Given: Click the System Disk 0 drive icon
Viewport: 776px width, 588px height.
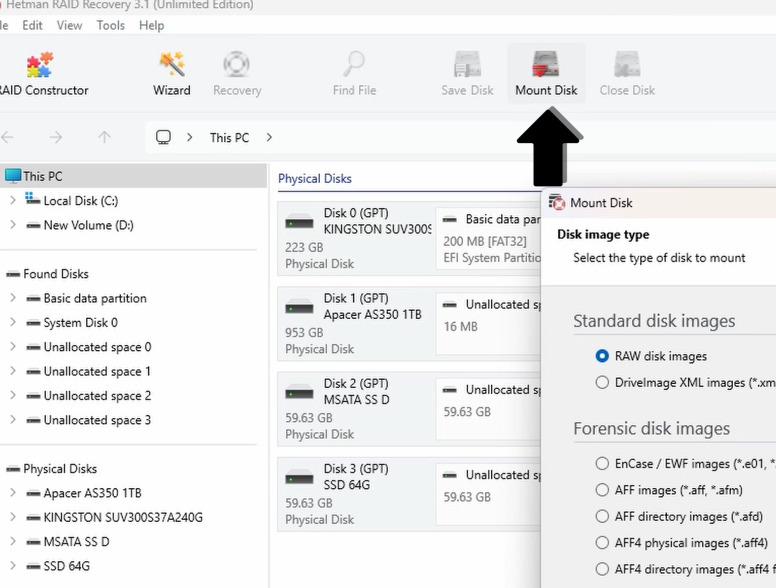Looking at the screenshot, I should click(33, 323).
